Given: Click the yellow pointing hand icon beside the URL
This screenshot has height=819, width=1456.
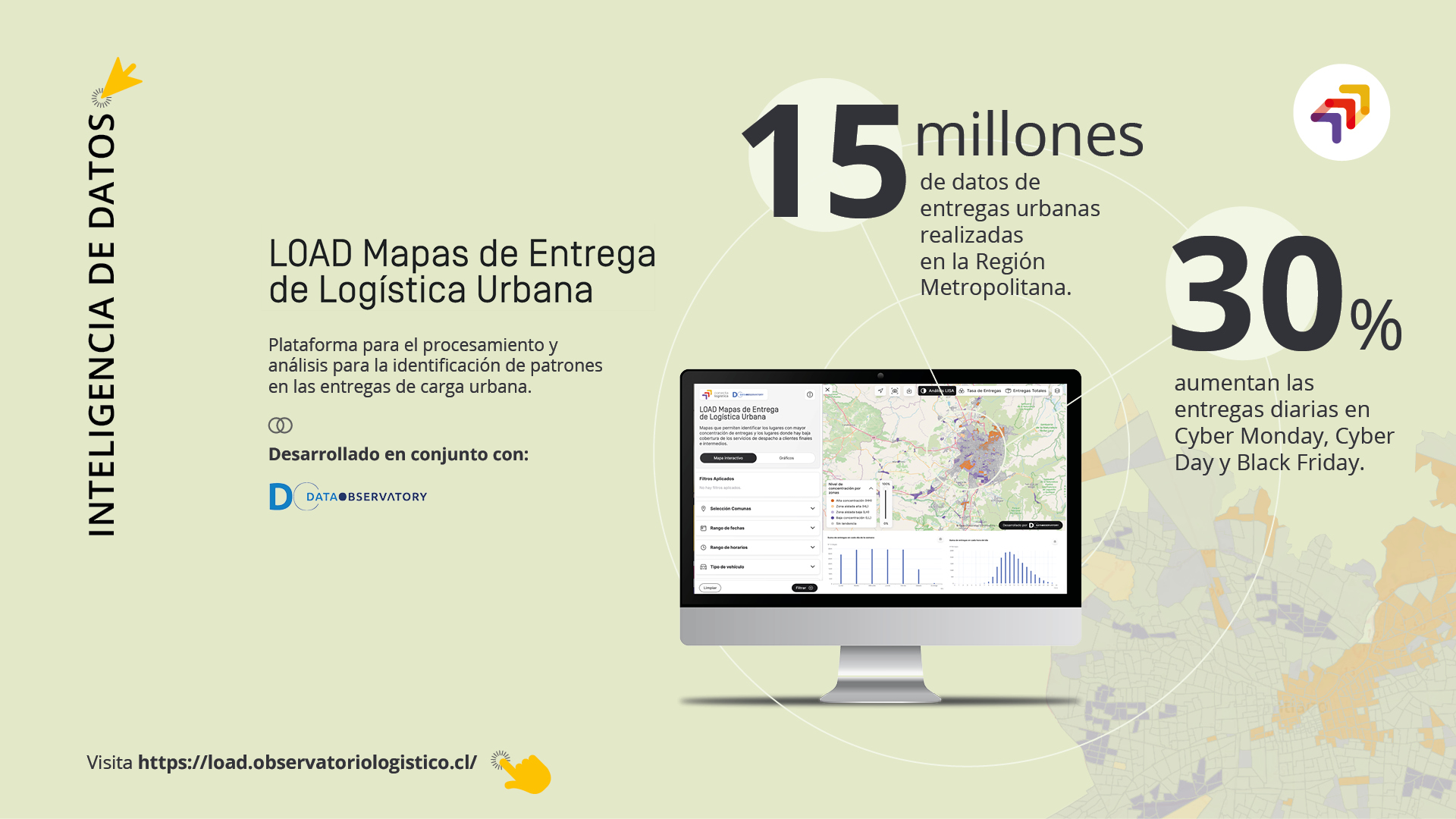Looking at the screenshot, I should (x=523, y=773).
